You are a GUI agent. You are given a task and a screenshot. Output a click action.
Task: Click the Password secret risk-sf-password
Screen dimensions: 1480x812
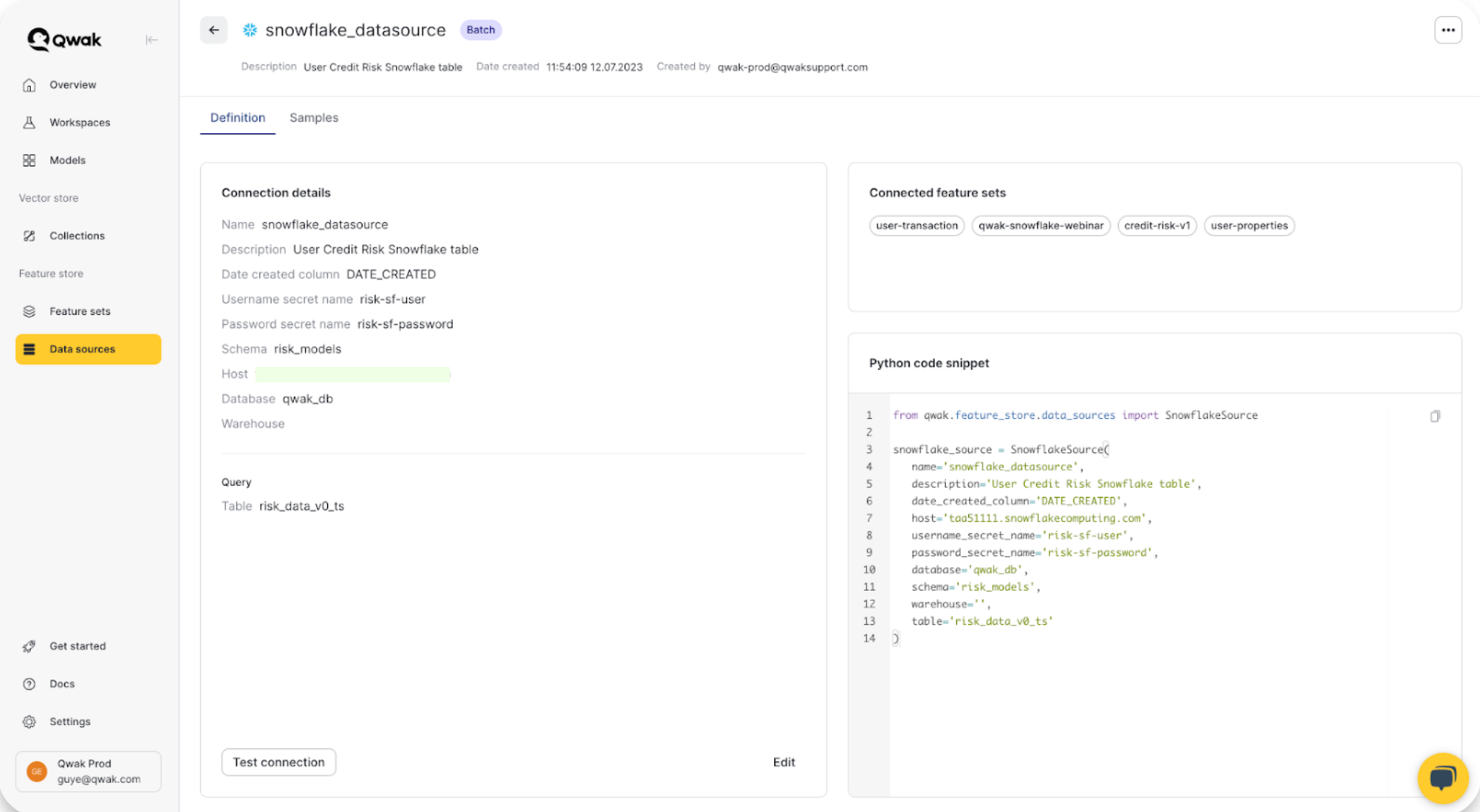tap(405, 324)
